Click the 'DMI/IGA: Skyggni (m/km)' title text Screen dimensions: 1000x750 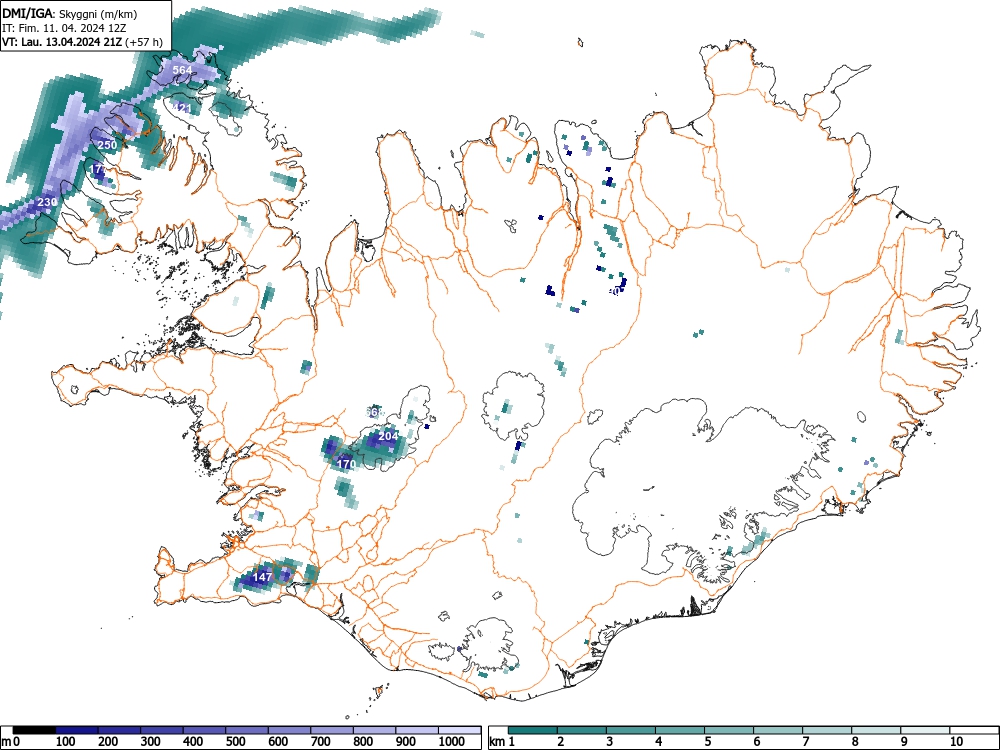(70, 14)
